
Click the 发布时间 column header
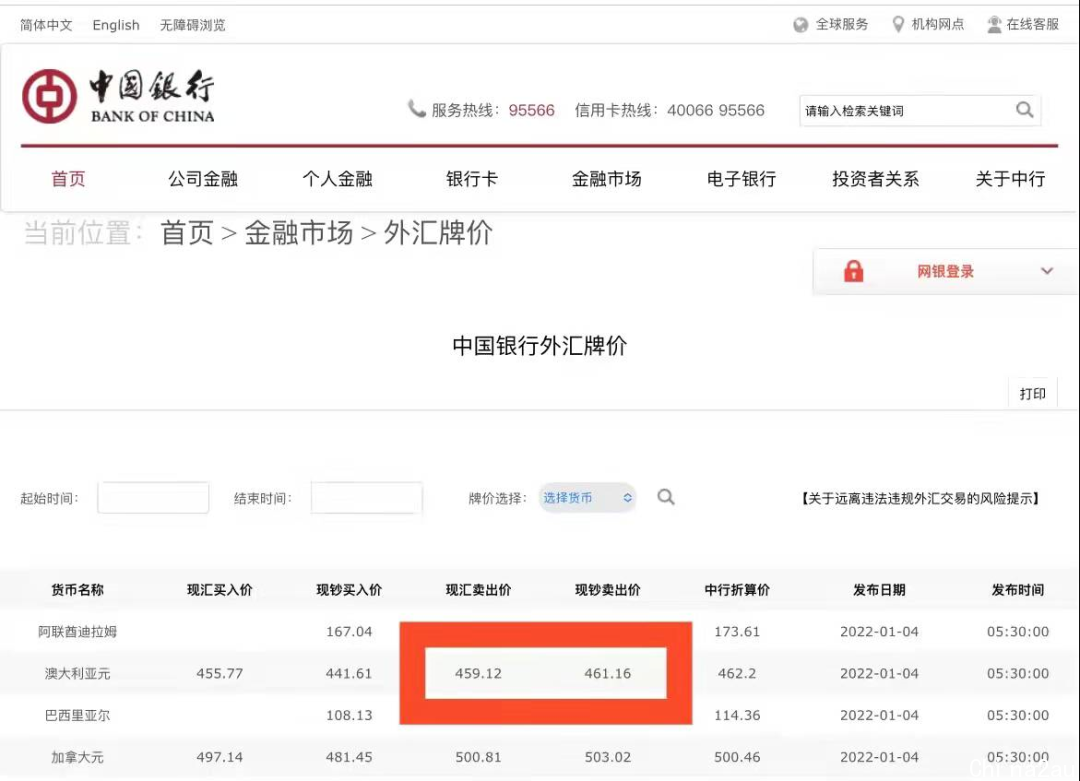pos(1017,590)
